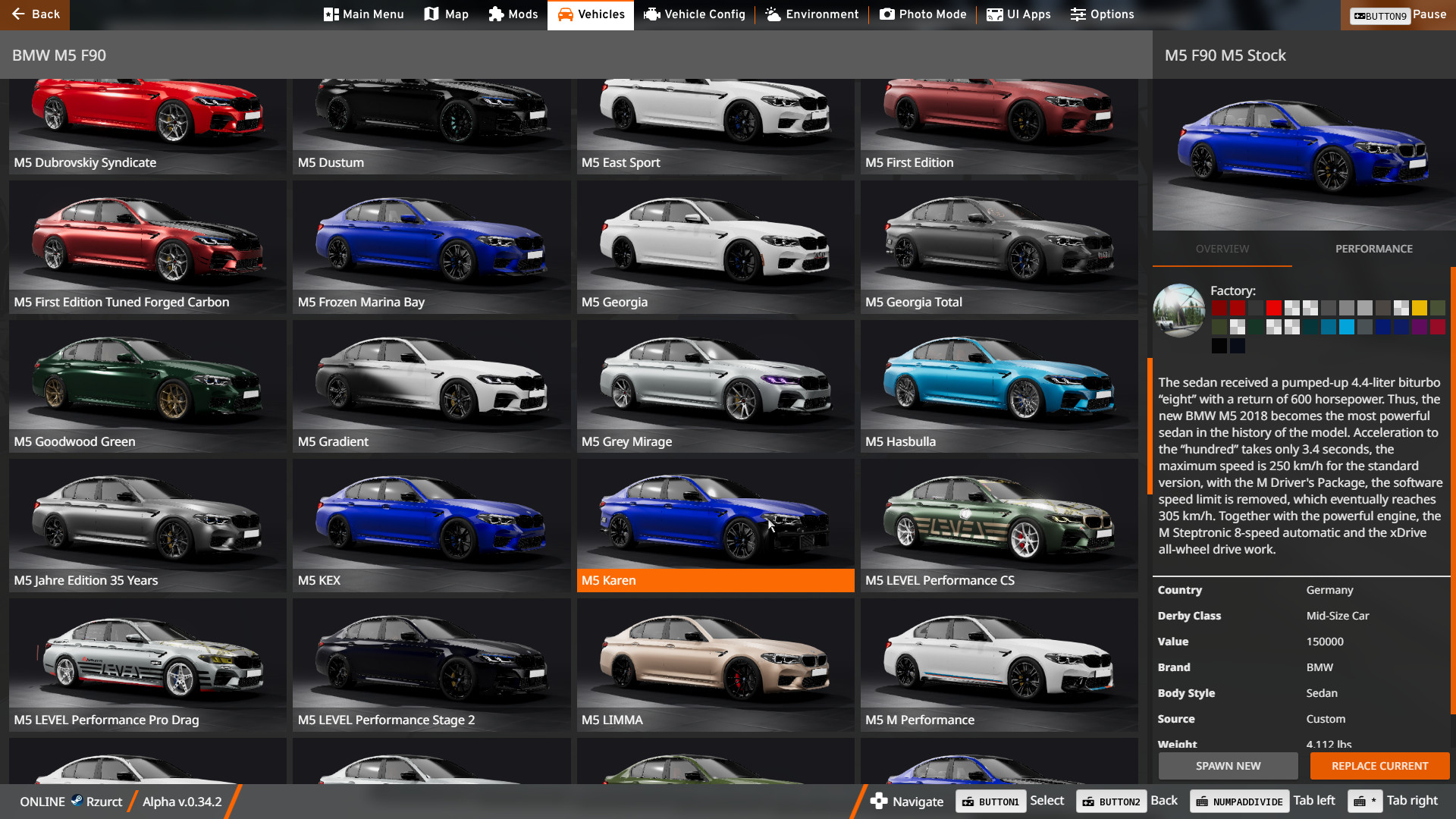Image resolution: width=1456 pixels, height=819 pixels.
Task: Open the Map tab
Action: tap(446, 14)
